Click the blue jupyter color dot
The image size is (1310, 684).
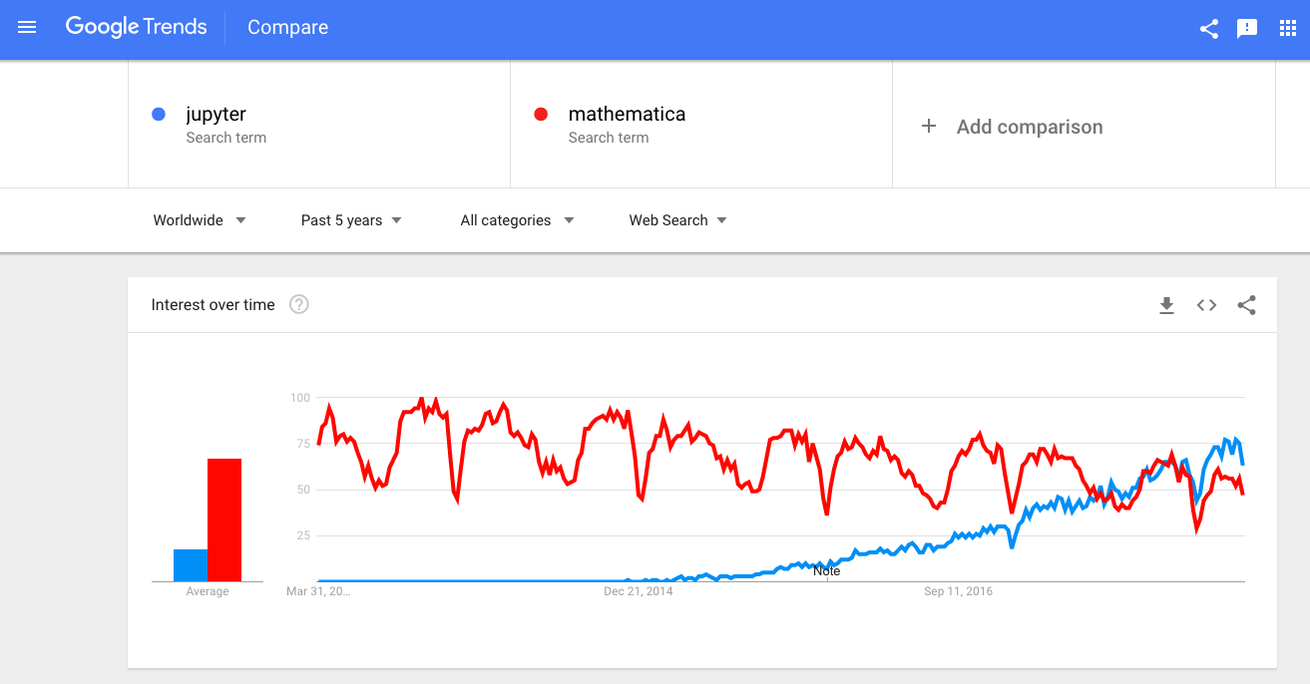[x=158, y=114]
